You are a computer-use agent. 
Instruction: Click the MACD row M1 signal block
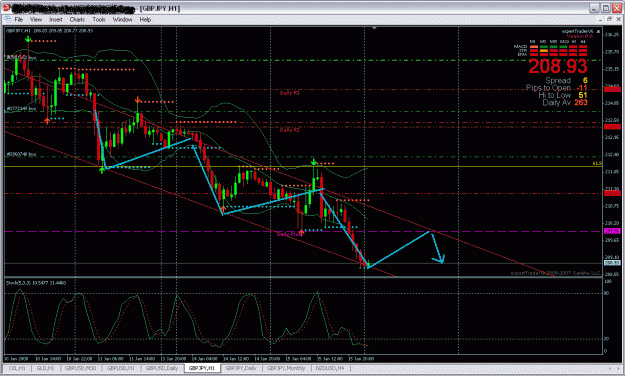pos(533,47)
